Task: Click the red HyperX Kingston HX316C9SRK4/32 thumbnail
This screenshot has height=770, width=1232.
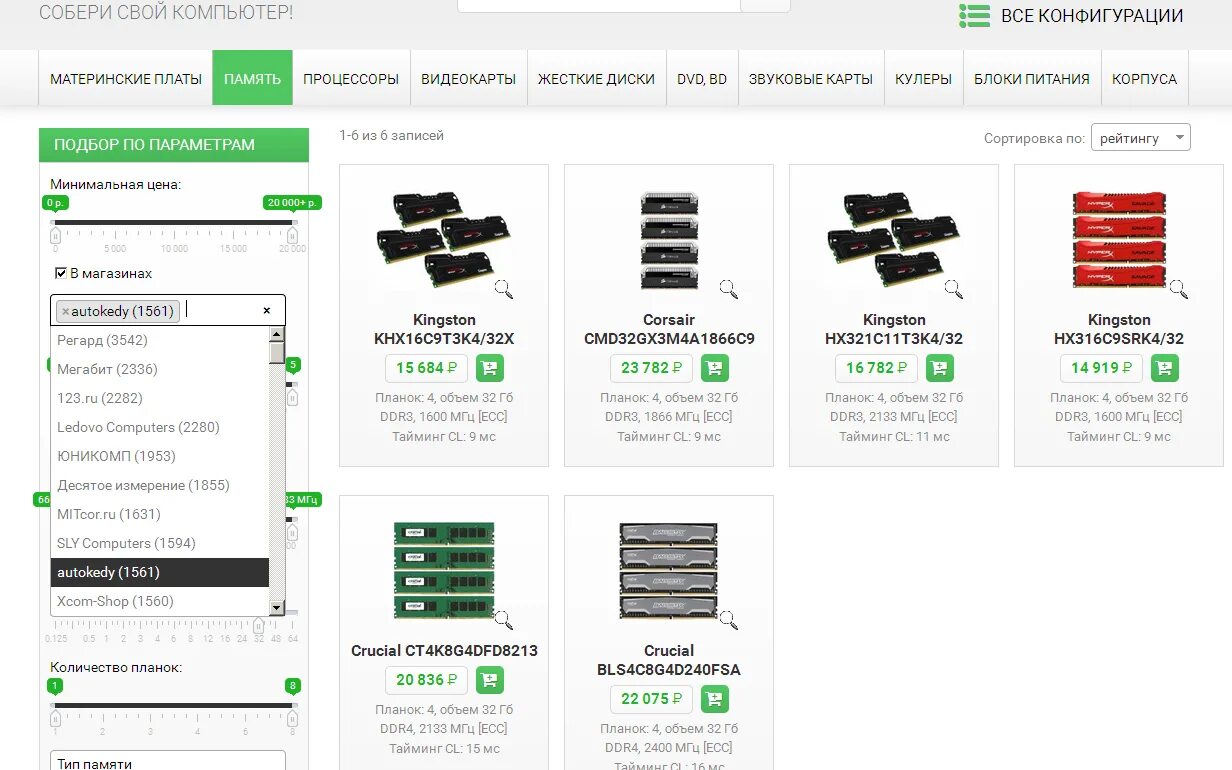Action: (1119, 240)
